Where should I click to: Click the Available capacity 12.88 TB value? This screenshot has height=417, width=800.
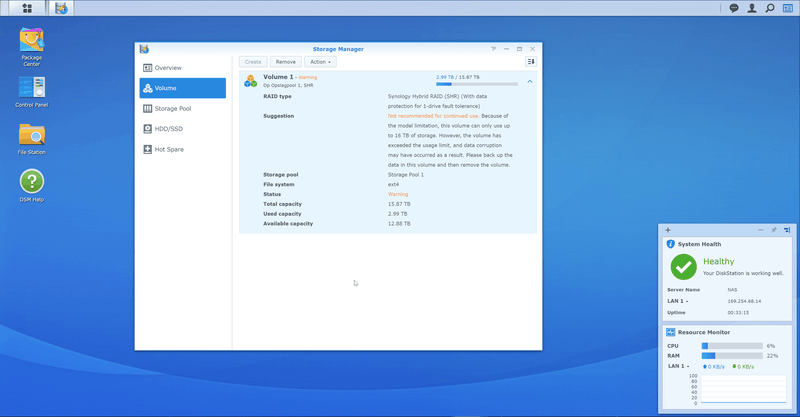coord(399,224)
